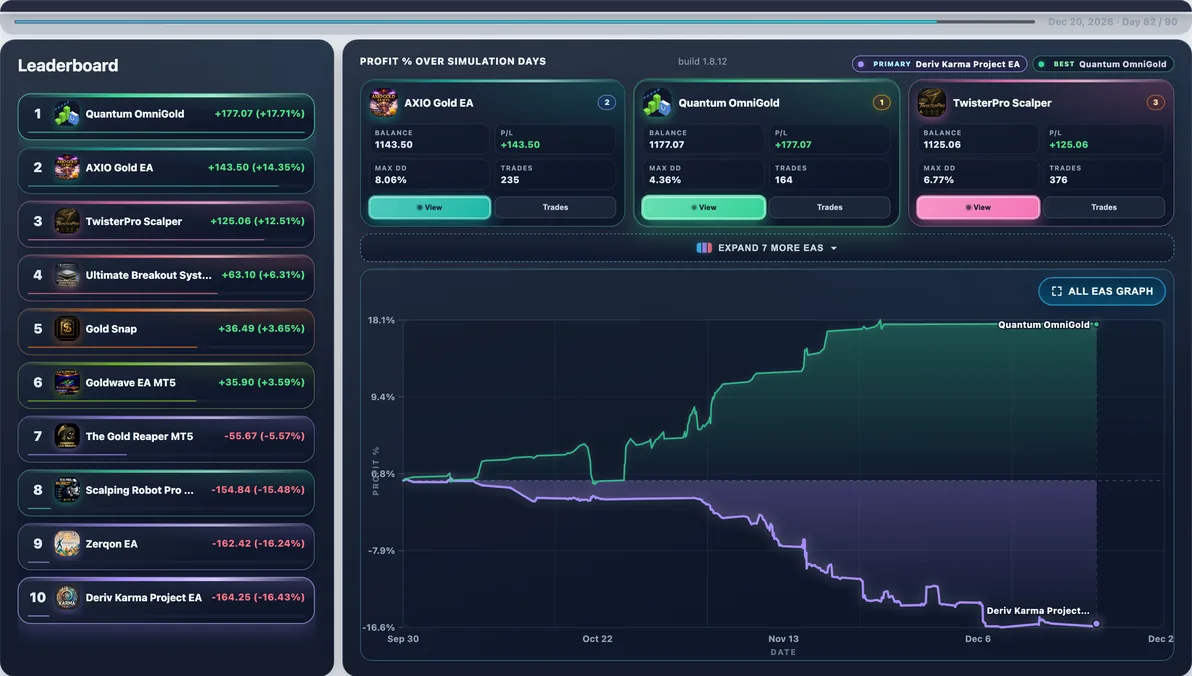Click the Dec 20, 2026 Day 82/90 label
The image size is (1192, 676).
point(1112,22)
